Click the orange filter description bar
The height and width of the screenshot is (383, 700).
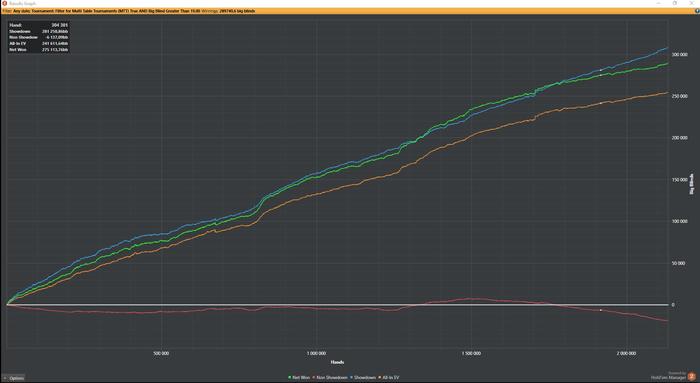tap(350, 11)
